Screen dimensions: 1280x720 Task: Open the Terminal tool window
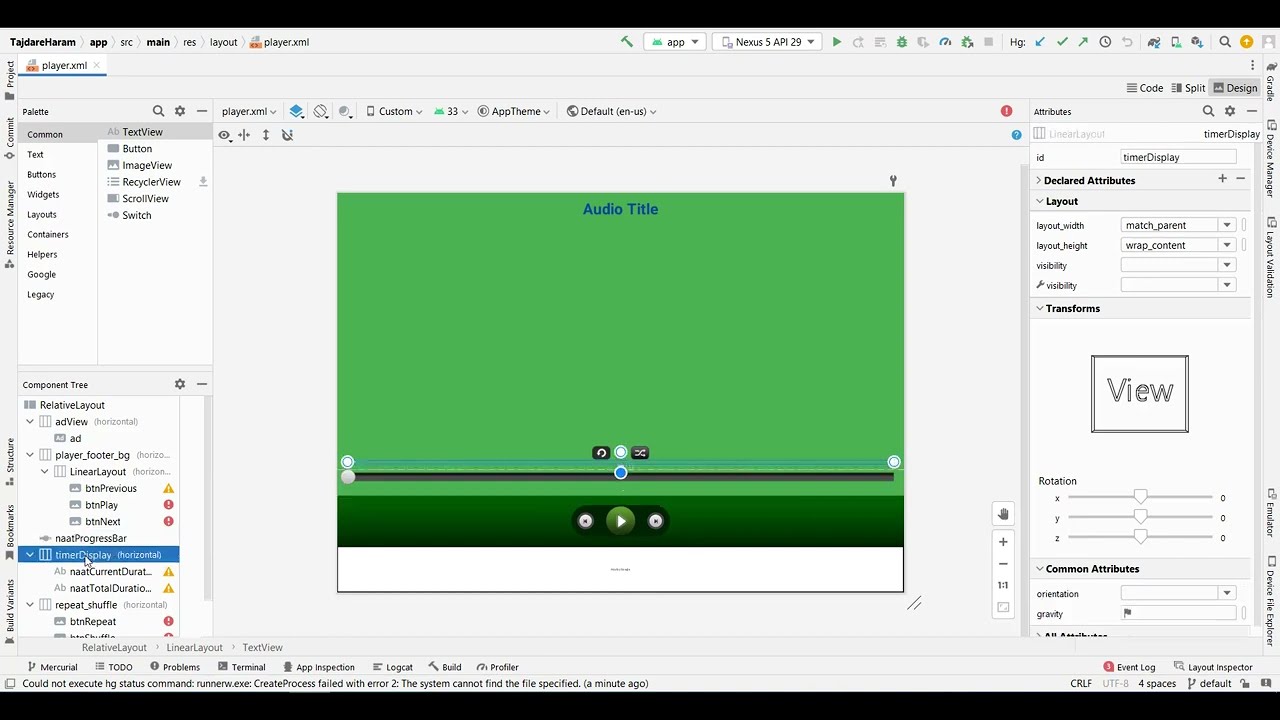tap(240, 667)
